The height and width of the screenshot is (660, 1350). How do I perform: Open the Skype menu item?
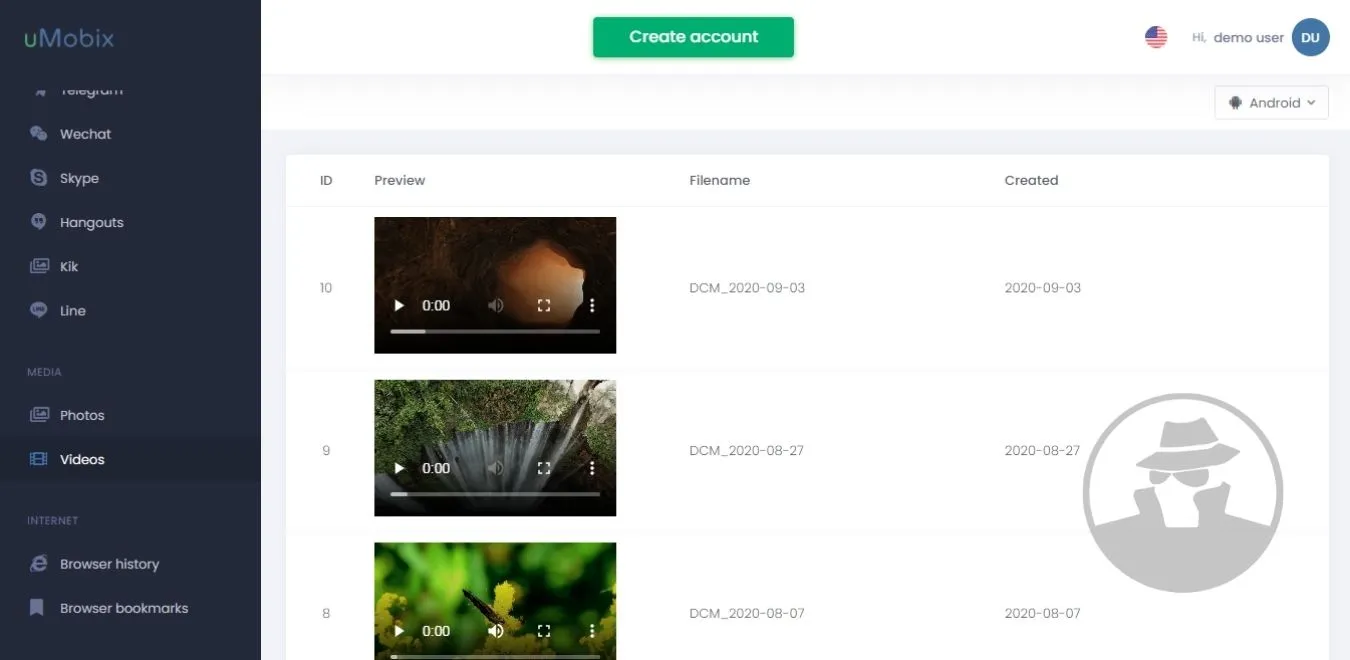(x=130, y=178)
